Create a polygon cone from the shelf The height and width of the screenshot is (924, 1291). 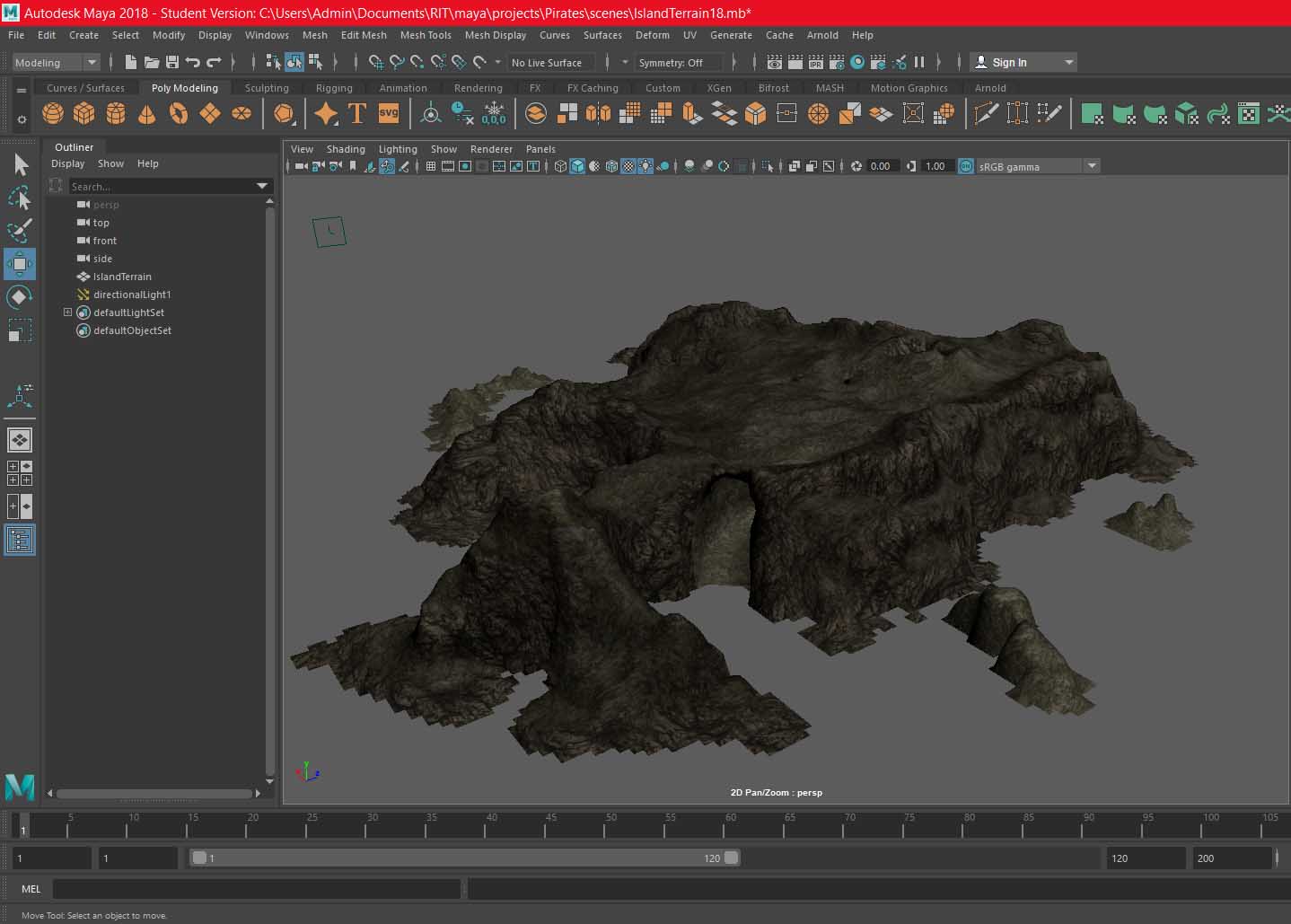[x=146, y=114]
